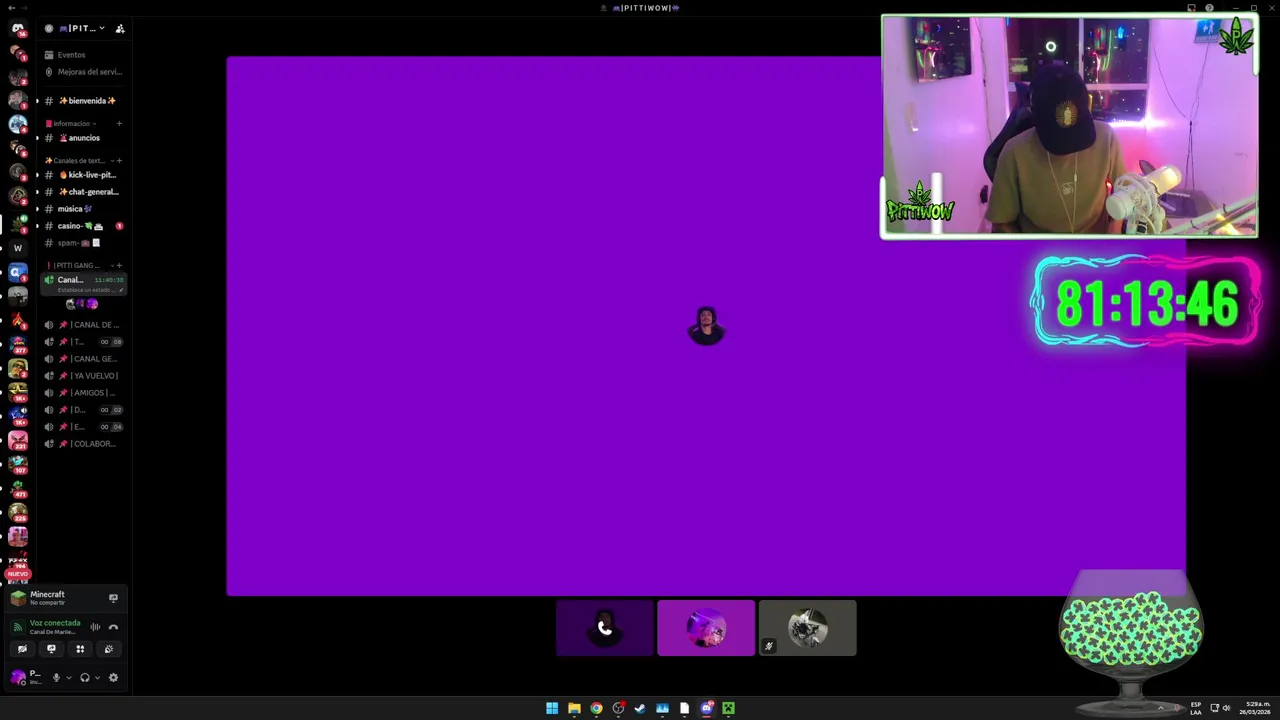
Task: Open Google Chrome from taskbar
Action: (596, 708)
